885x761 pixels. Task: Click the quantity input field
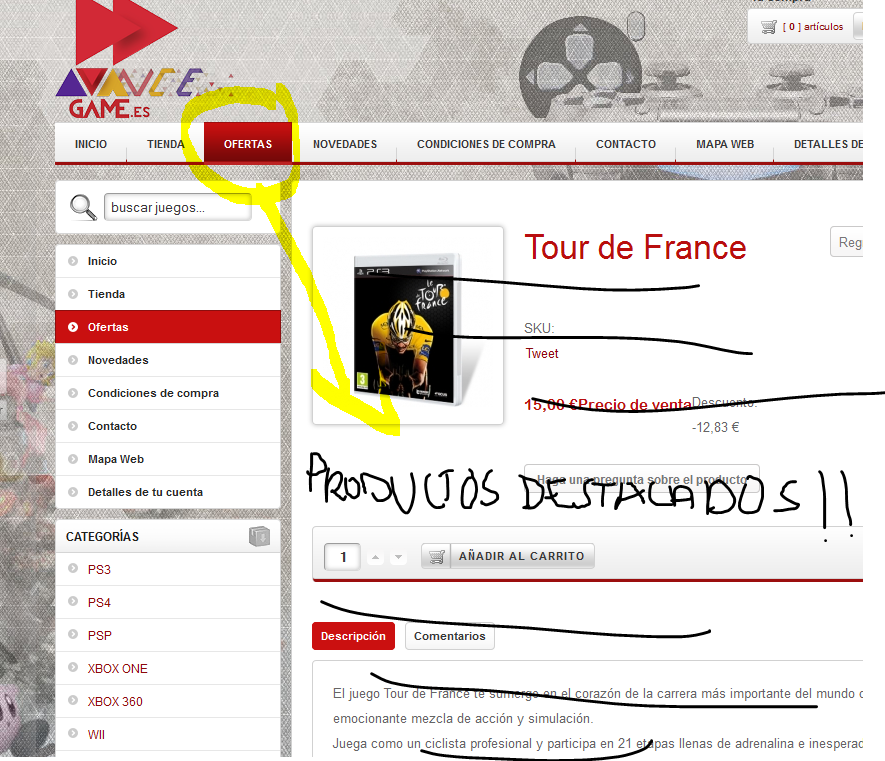(x=343, y=557)
